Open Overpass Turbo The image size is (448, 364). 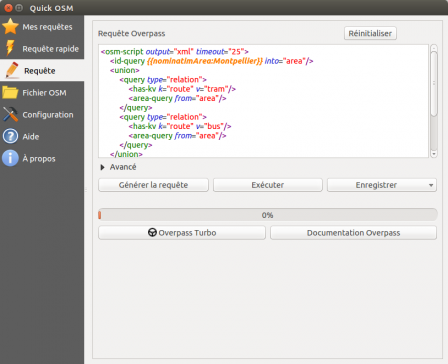pyautogui.click(x=182, y=233)
